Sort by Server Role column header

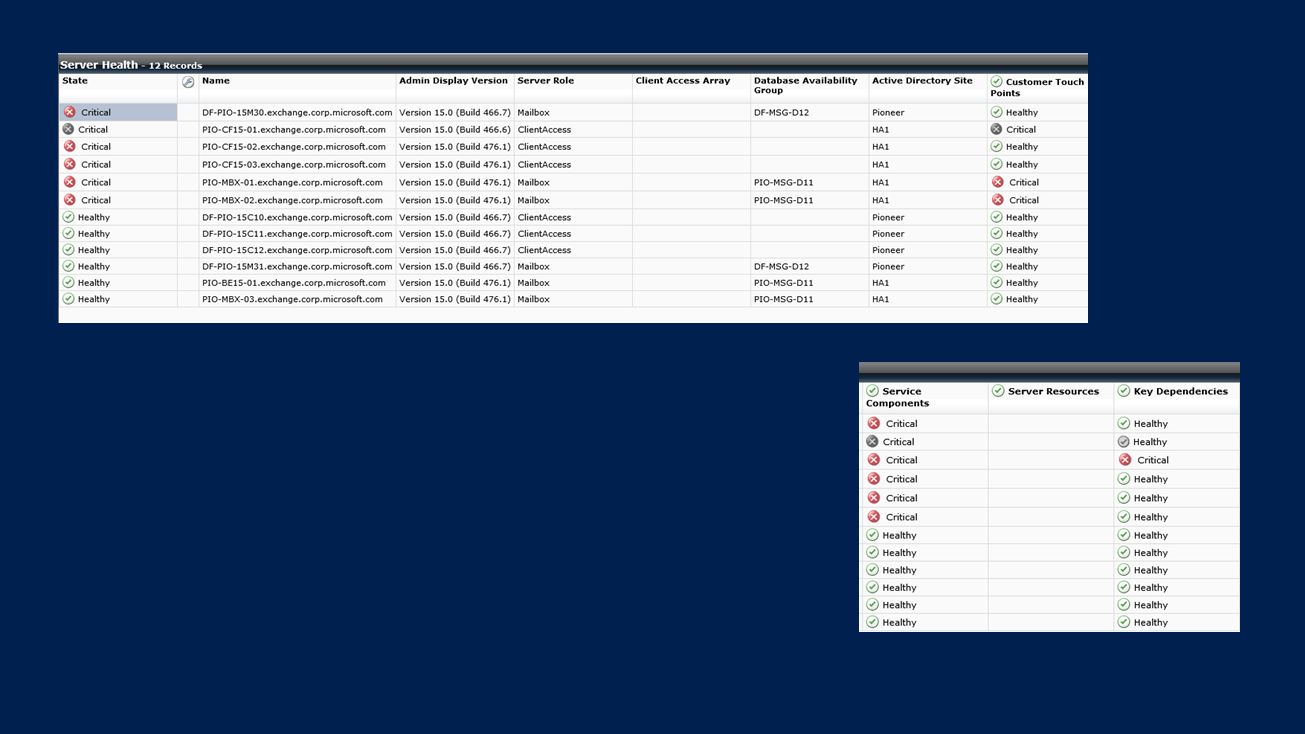pyautogui.click(x=546, y=81)
